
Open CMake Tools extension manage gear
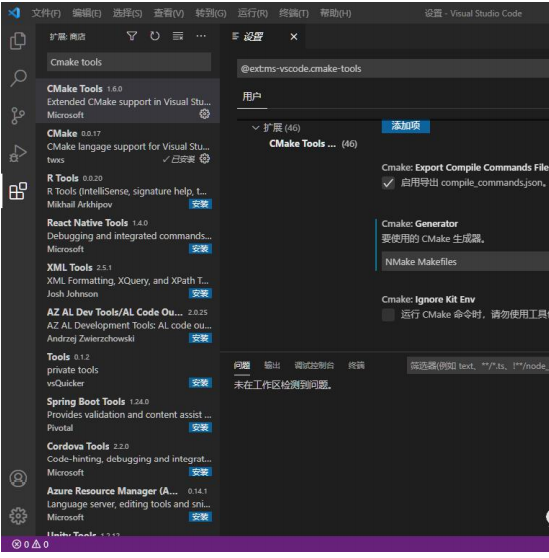[205, 114]
